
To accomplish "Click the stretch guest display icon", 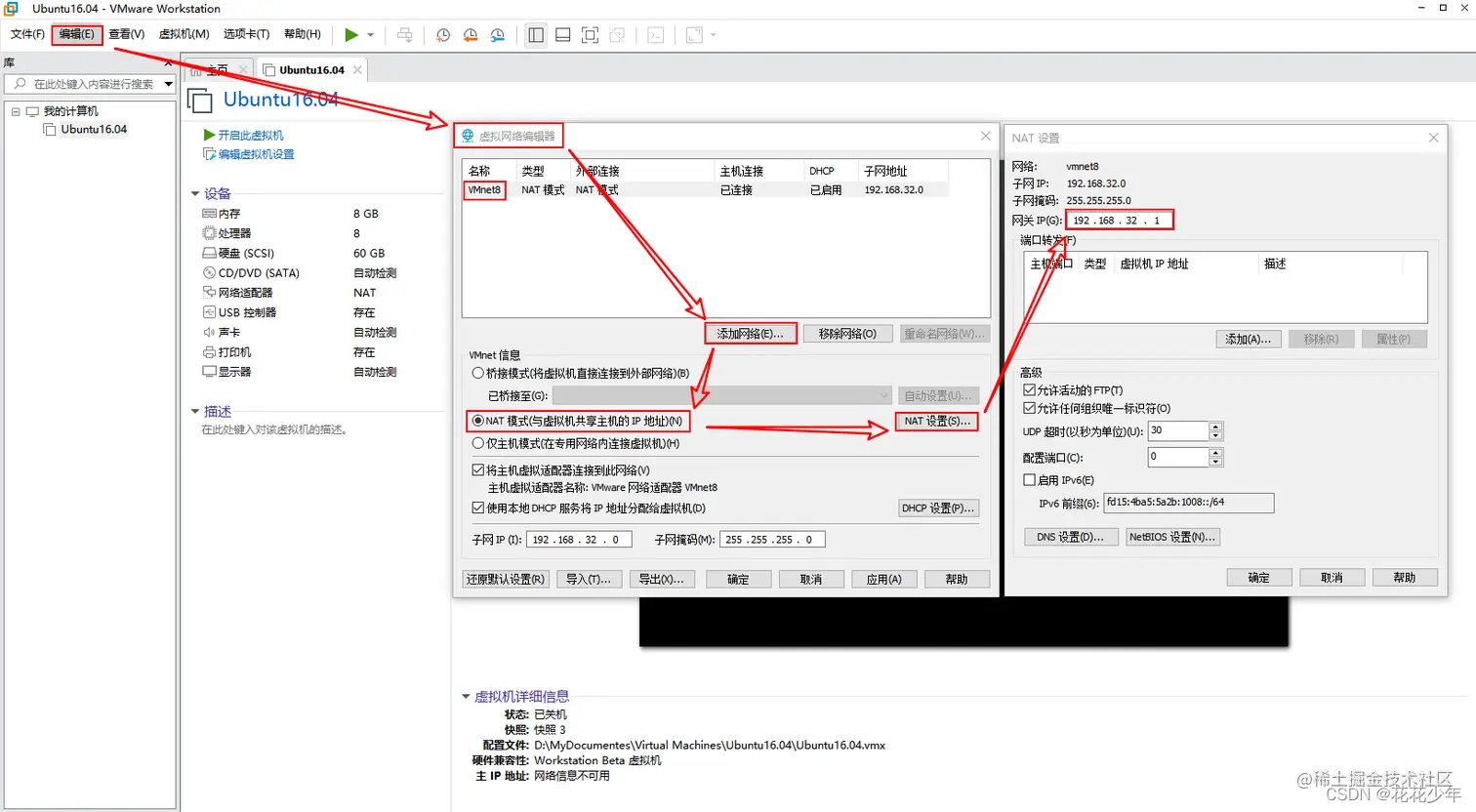I will point(694,35).
